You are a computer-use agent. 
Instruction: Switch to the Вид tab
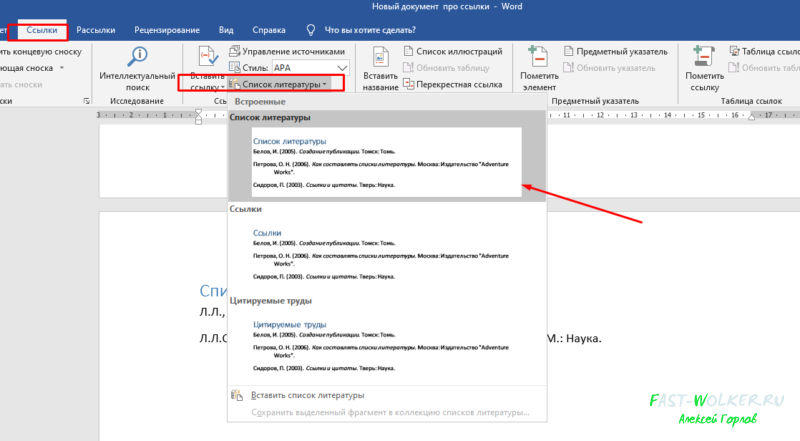pos(226,30)
